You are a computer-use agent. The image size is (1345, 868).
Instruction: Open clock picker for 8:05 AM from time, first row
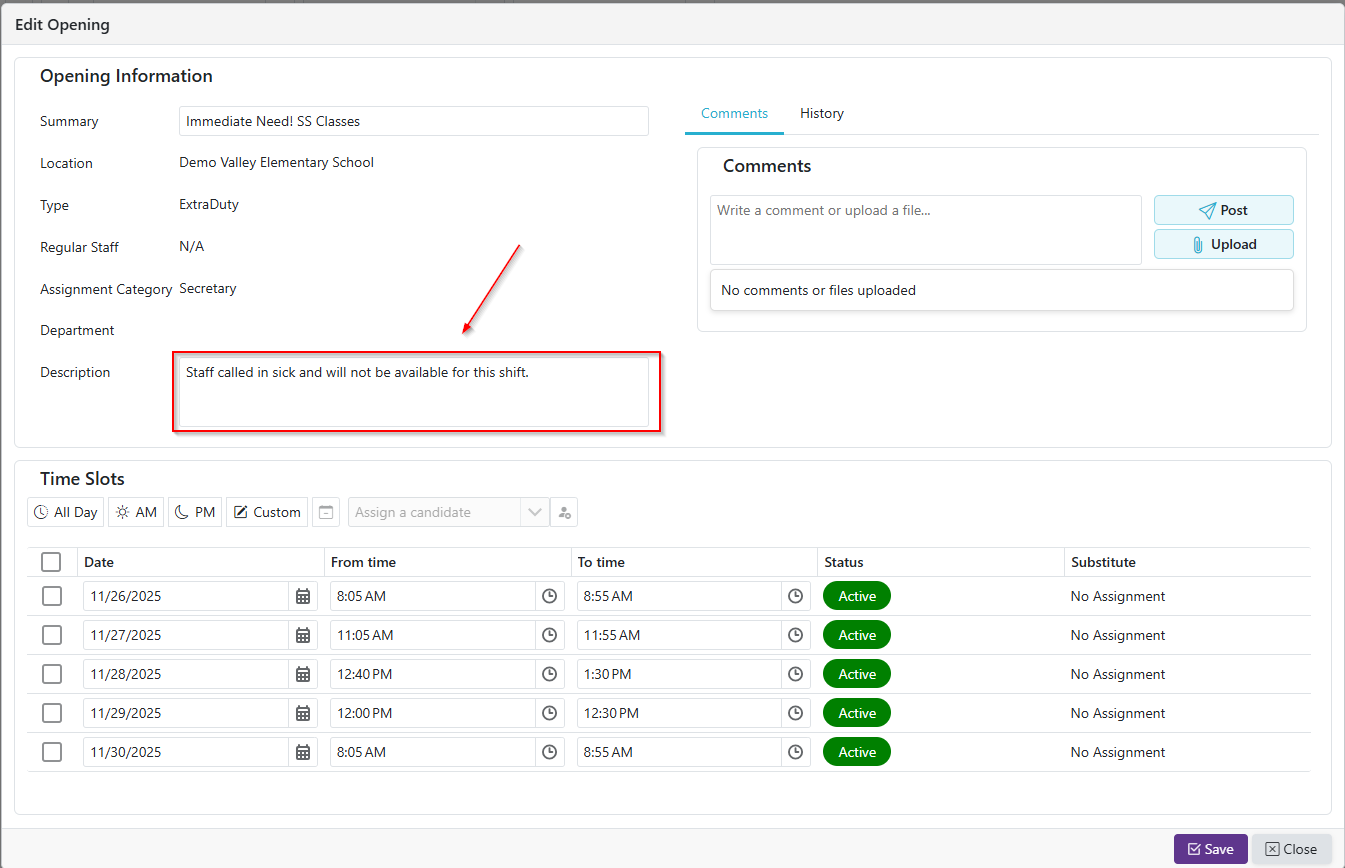(549, 596)
